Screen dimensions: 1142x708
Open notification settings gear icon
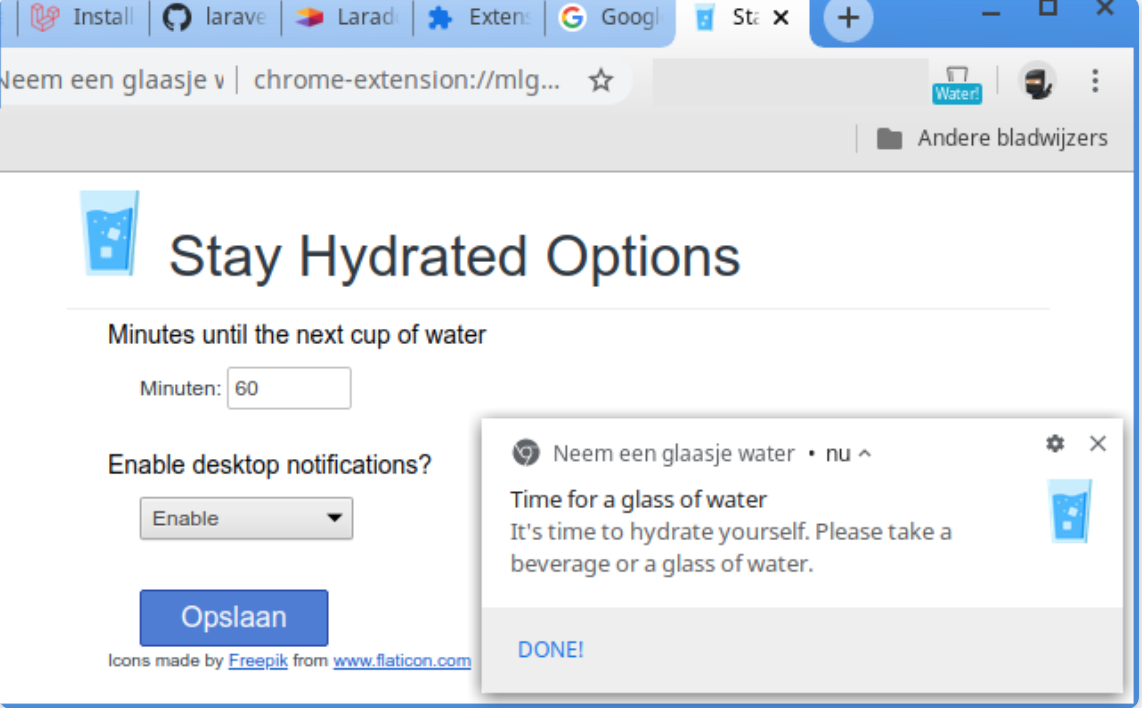(x=1055, y=443)
